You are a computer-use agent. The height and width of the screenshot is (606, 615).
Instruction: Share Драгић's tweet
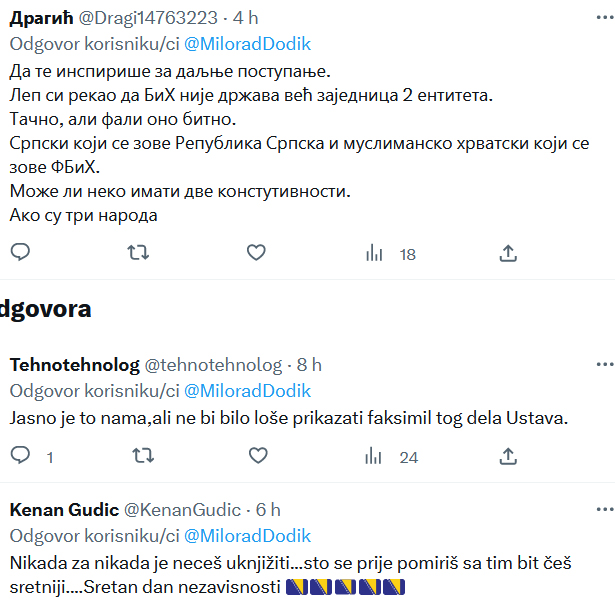click(508, 253)
